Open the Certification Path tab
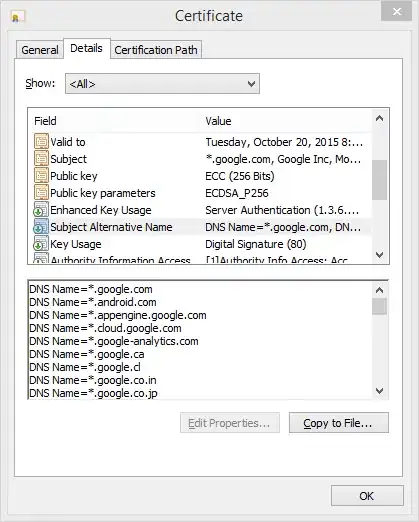 point(156,50)
